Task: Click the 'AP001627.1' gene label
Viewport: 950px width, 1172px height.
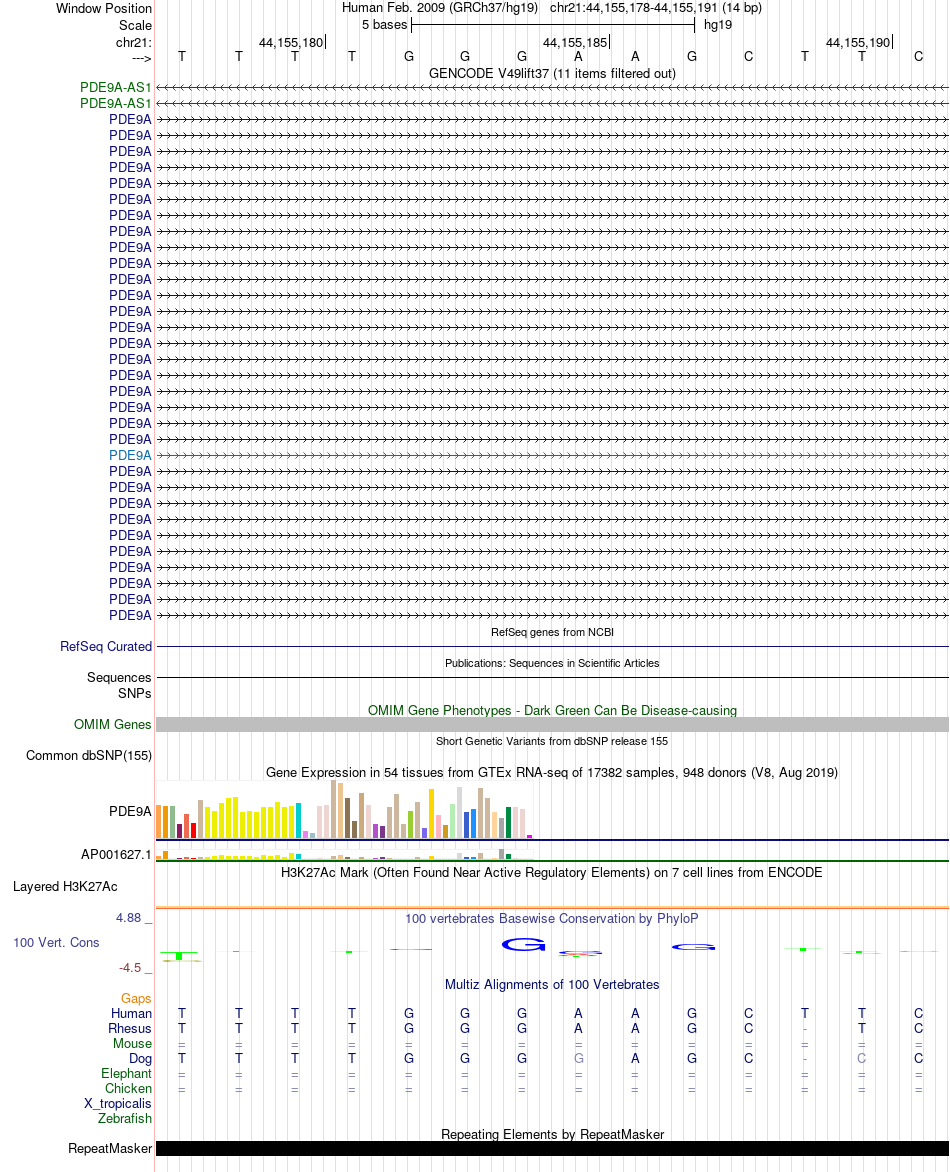Action: [x=116, y=854]
